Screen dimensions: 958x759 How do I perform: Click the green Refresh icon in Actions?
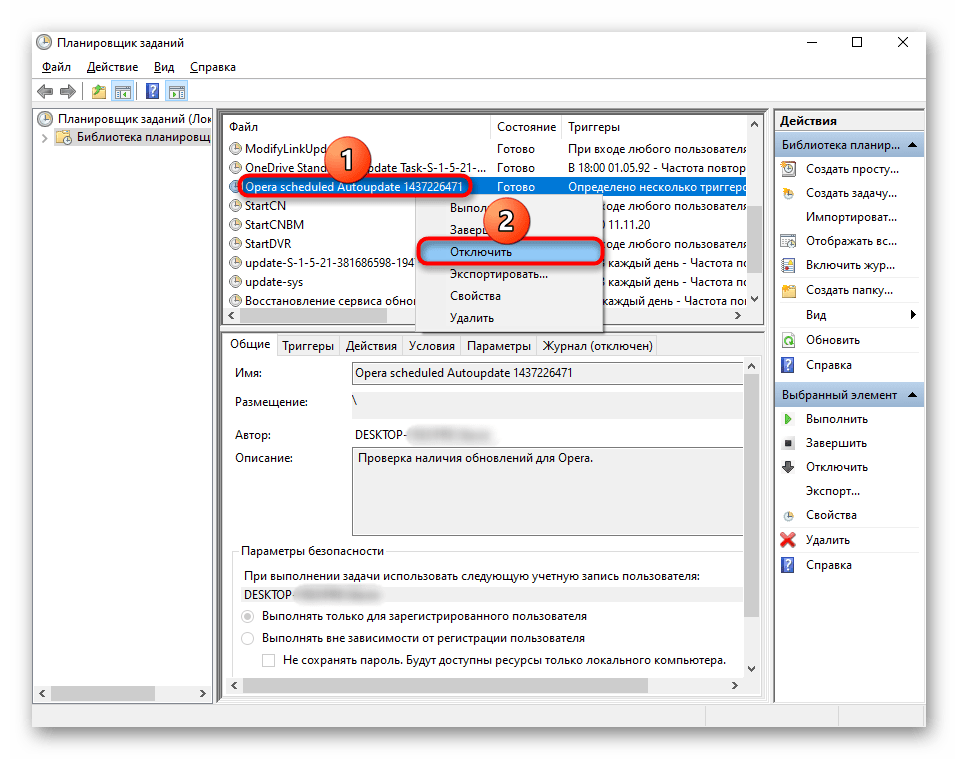pos(789,340)
